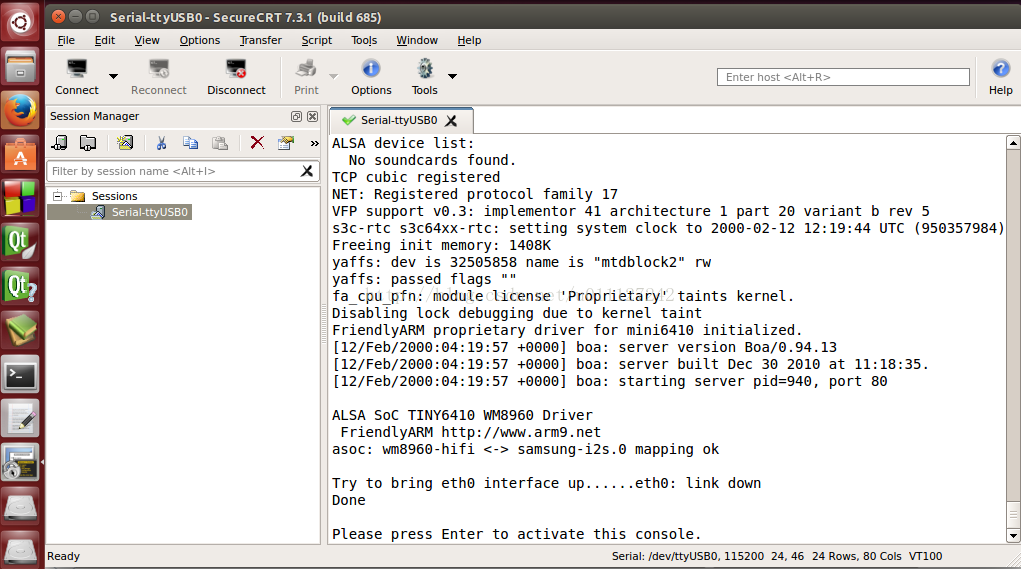
Task: Click the session Properties icon
Action: pos(286,143)
